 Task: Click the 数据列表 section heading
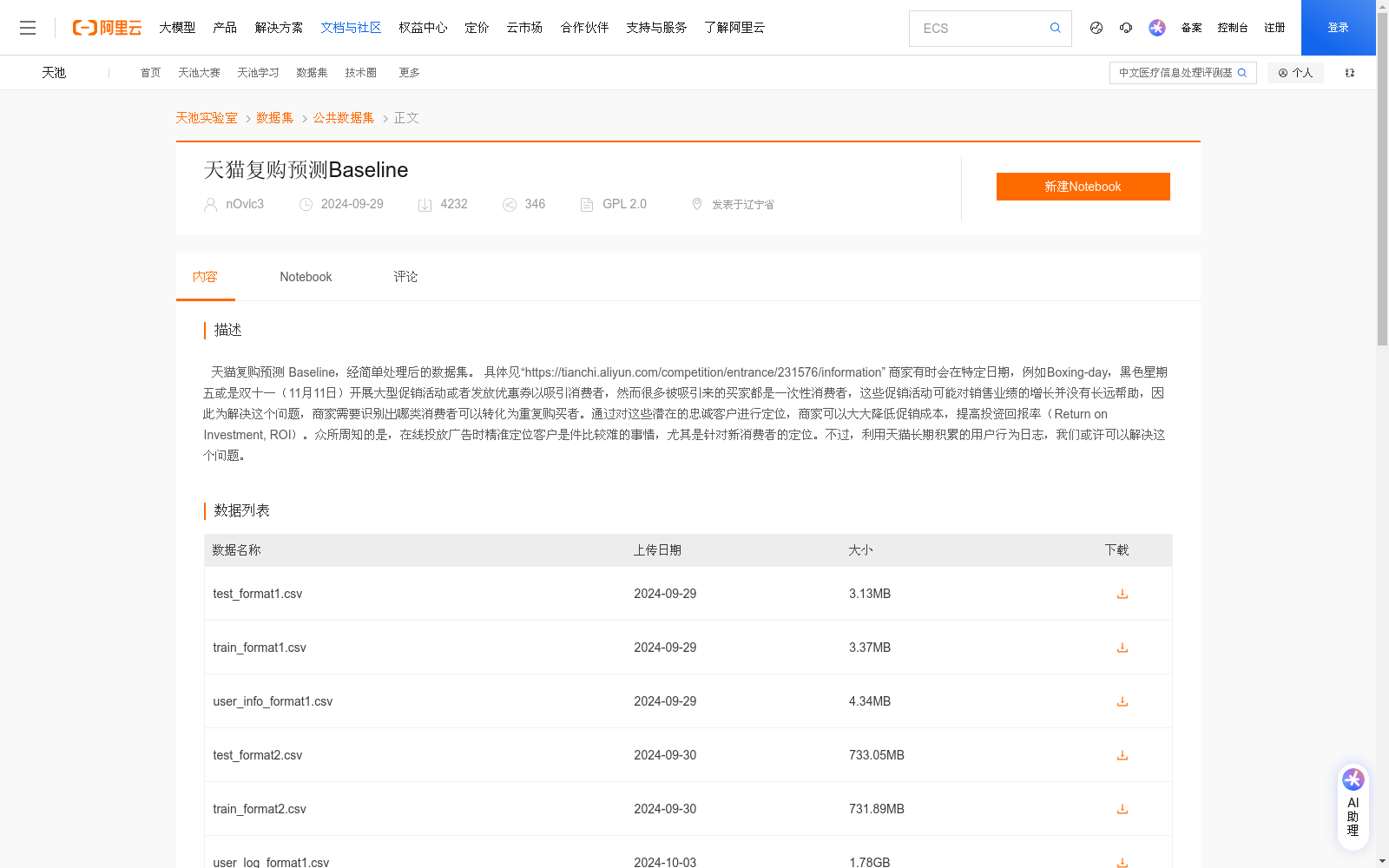[x=241, y=510]
